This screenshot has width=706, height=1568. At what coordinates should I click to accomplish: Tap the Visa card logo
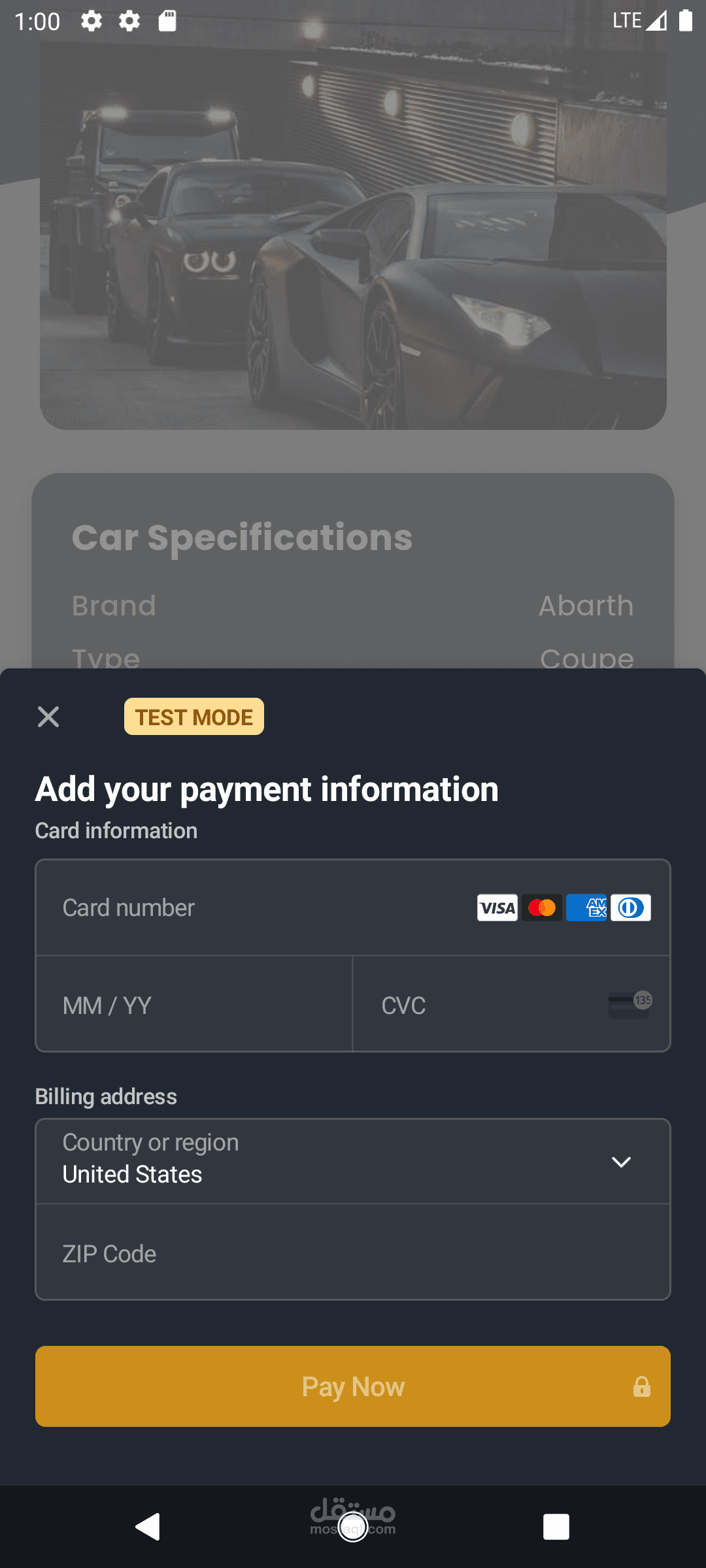[x=497, y=907]
